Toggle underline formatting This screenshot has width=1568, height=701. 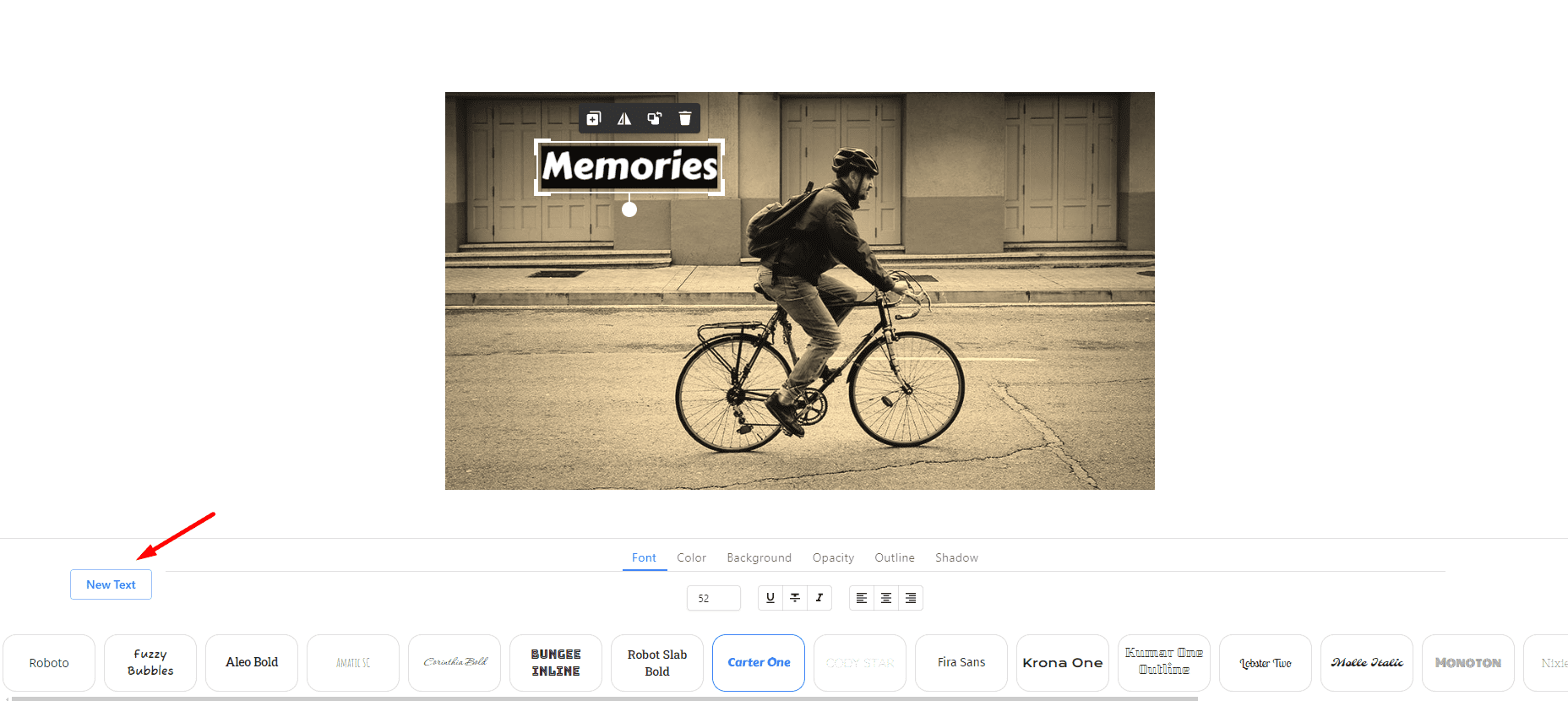tap(770, 598)
